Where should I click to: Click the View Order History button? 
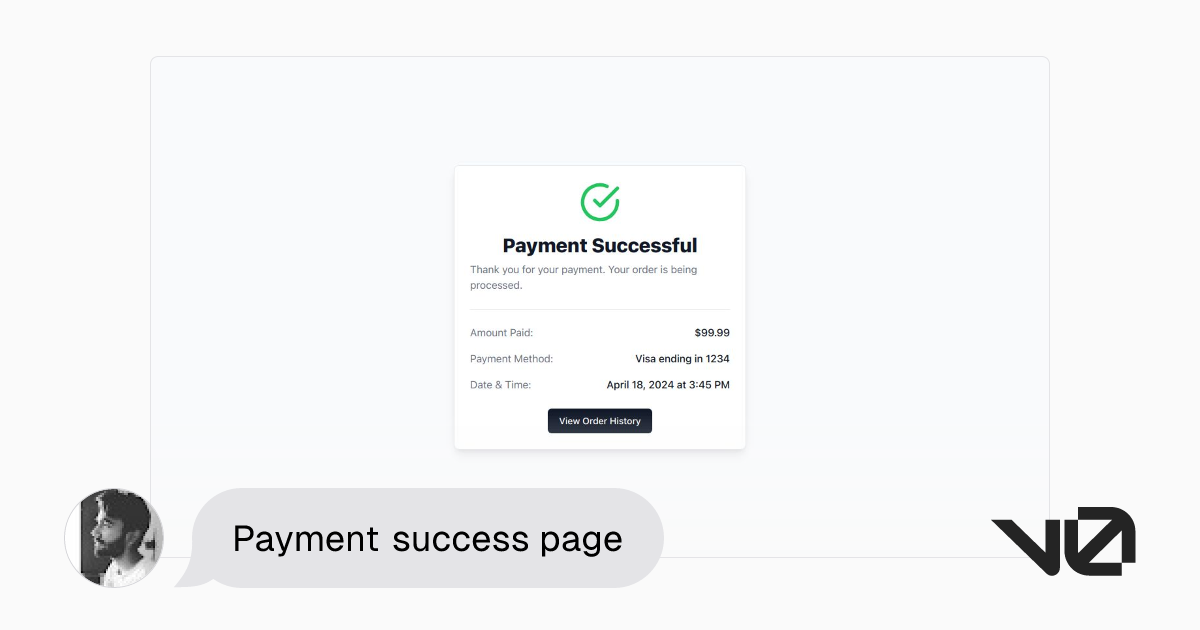[x=599, y=420]
